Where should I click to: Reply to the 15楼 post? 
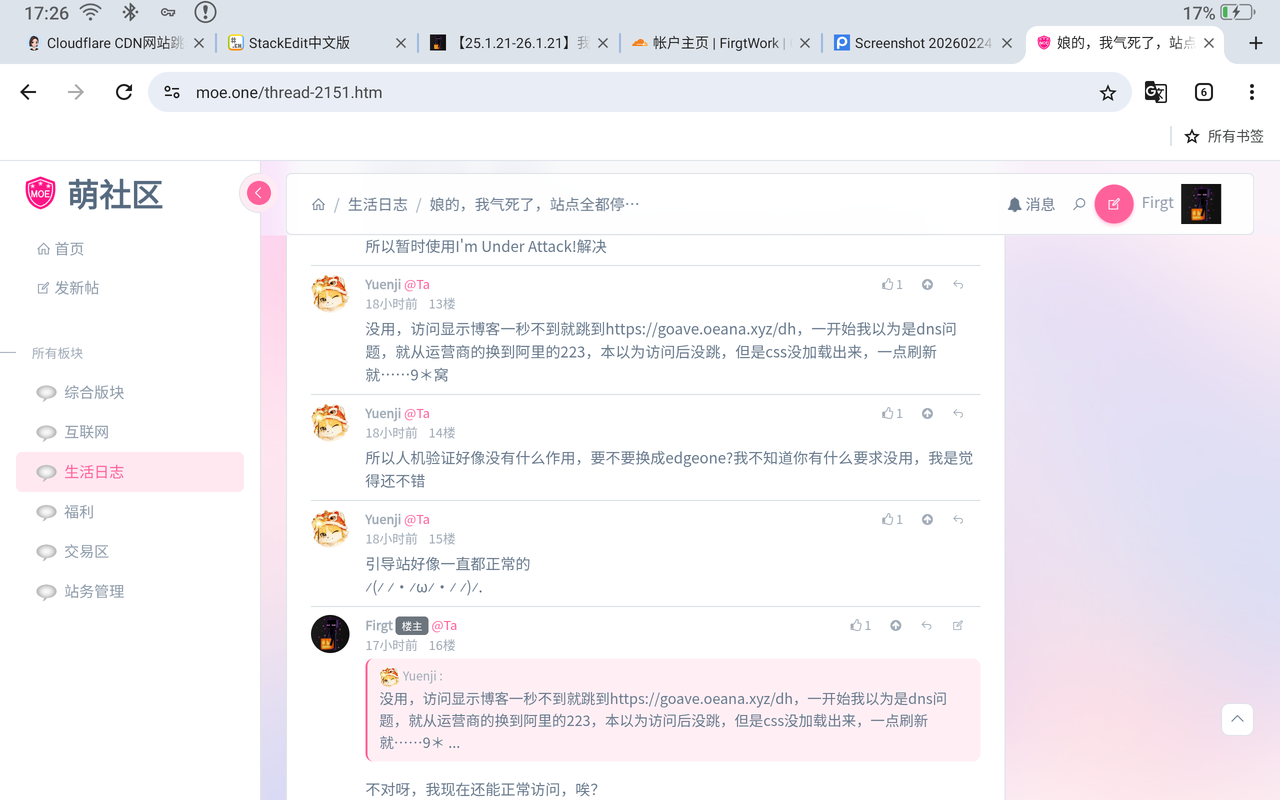point(958,520)
